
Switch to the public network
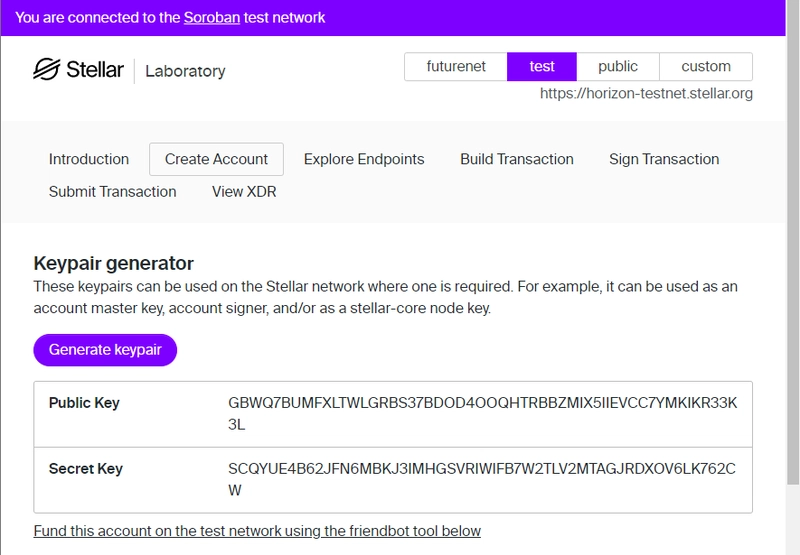pyautogui.click(x=618, y=67)
